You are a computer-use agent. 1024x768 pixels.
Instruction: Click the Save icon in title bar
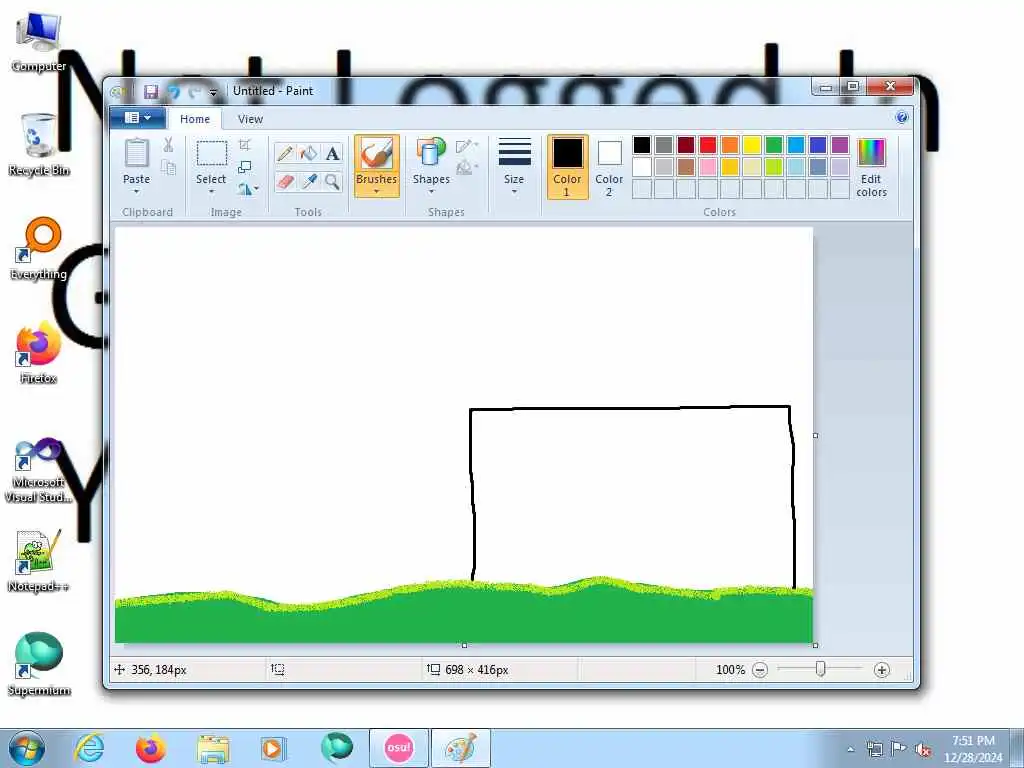pos(152,91)
